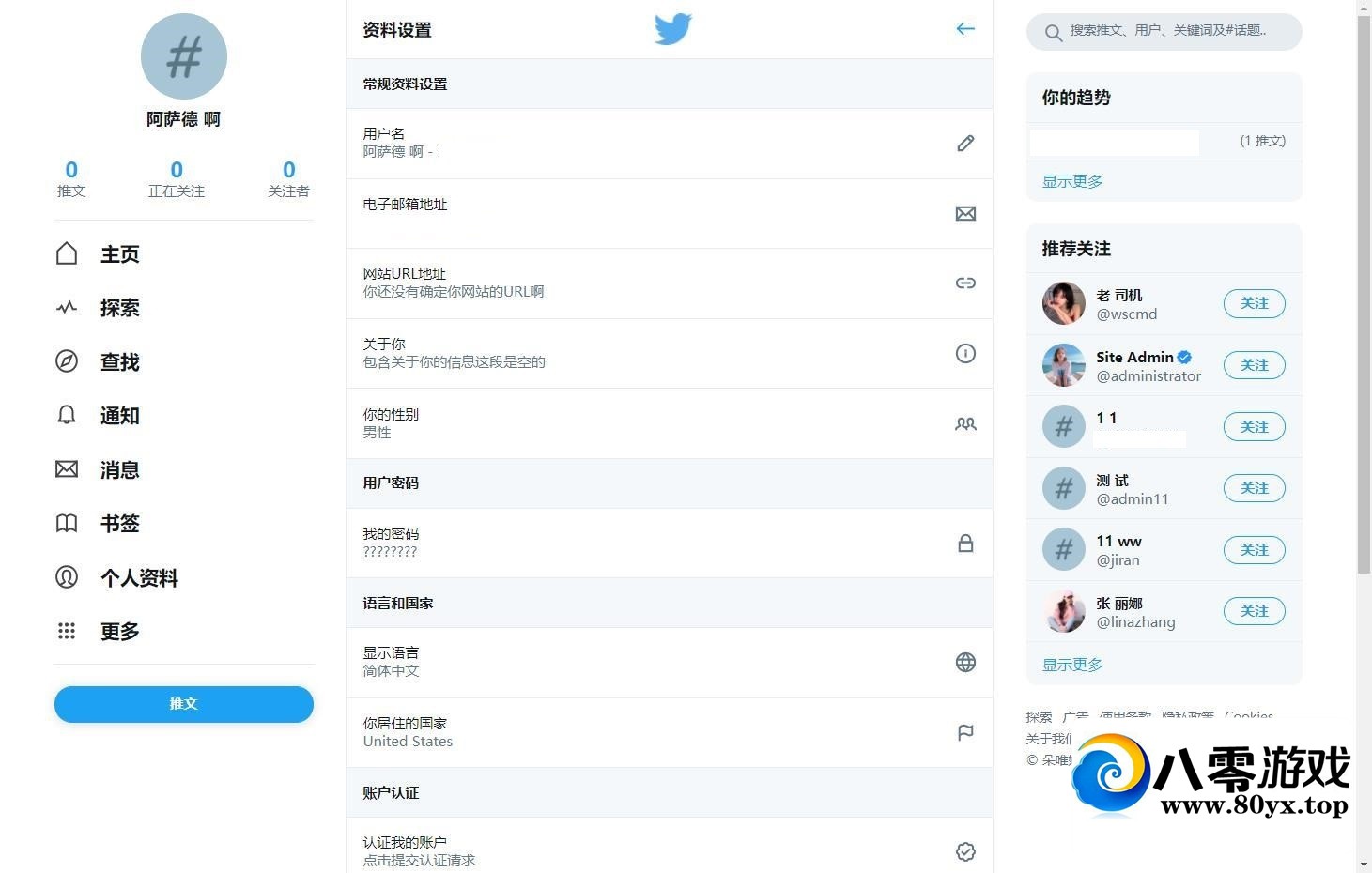Image resolution: width=1372 pixels, height=873 pixels.
Task: Click the 推文 count under the profile
Action: point(71,178)
